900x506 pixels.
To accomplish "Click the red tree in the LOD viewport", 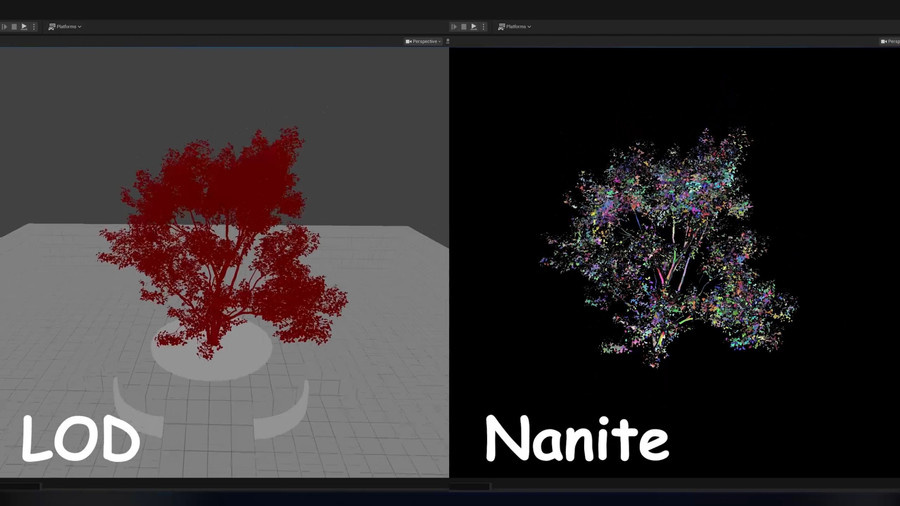I will pos(224,241).
